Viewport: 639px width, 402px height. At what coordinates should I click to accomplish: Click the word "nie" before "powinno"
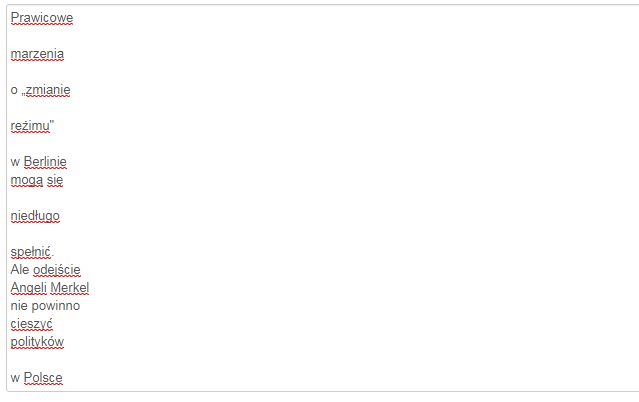point(19,306)
